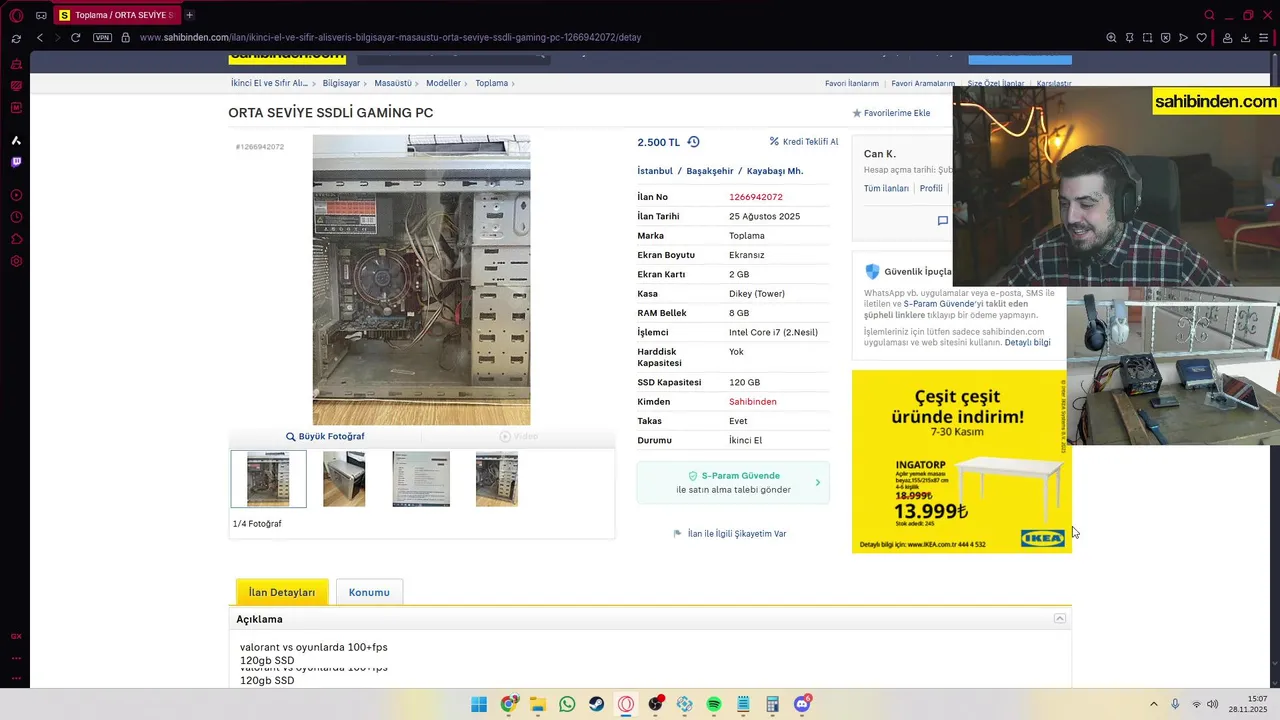The width and height of the screenshot is (1280, 720).
Task: Switch to the Konum tab
Action: (x=369, y=592)
